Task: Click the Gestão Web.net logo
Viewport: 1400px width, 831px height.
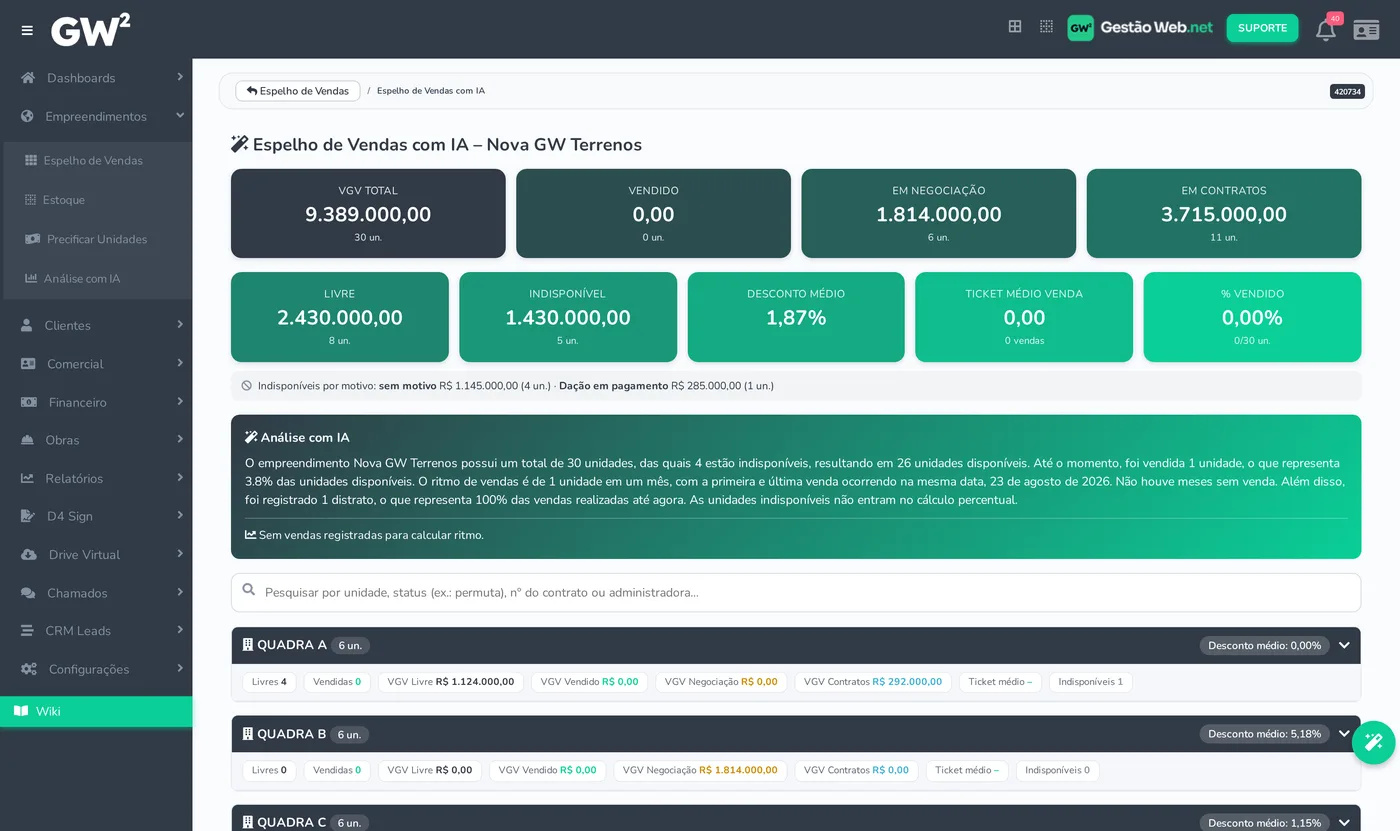Action: tap(1140, 27)
